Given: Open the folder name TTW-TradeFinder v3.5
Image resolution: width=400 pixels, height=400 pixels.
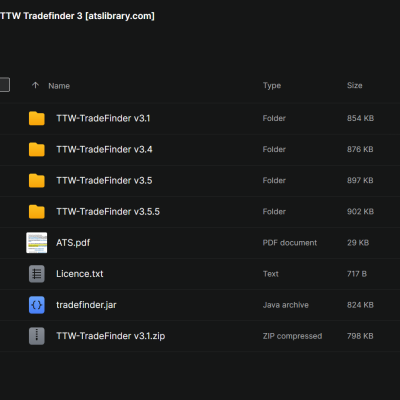Looking at the screenshot, I should (x=104, y=180).
